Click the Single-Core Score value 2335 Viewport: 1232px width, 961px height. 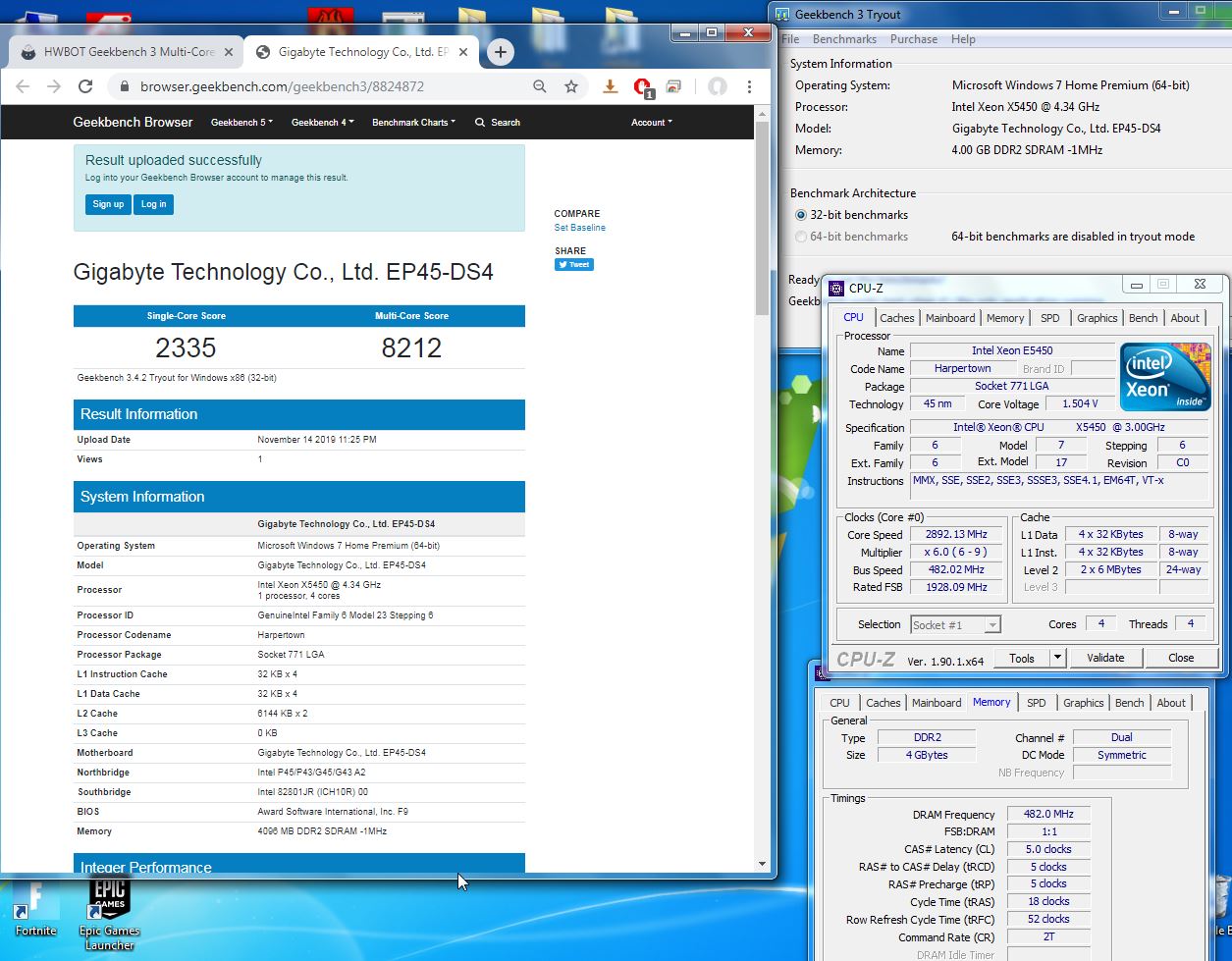pos(186,347)
